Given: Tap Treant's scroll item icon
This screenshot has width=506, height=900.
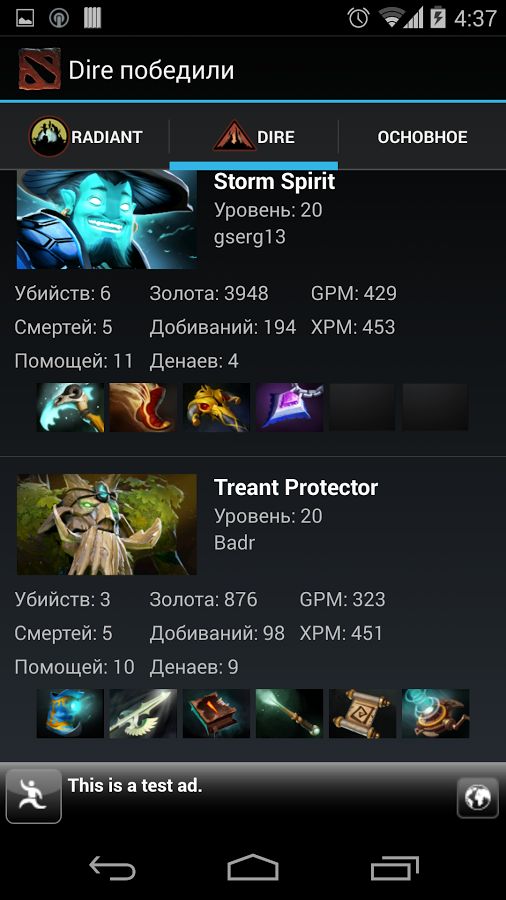Looking at the screenshot, I should [363, 713].
